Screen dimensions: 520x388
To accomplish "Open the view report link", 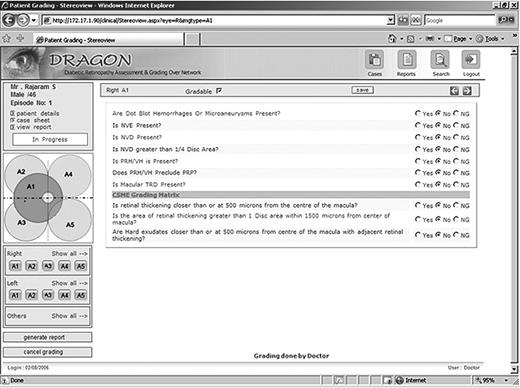I will click(x=34, y=127).
